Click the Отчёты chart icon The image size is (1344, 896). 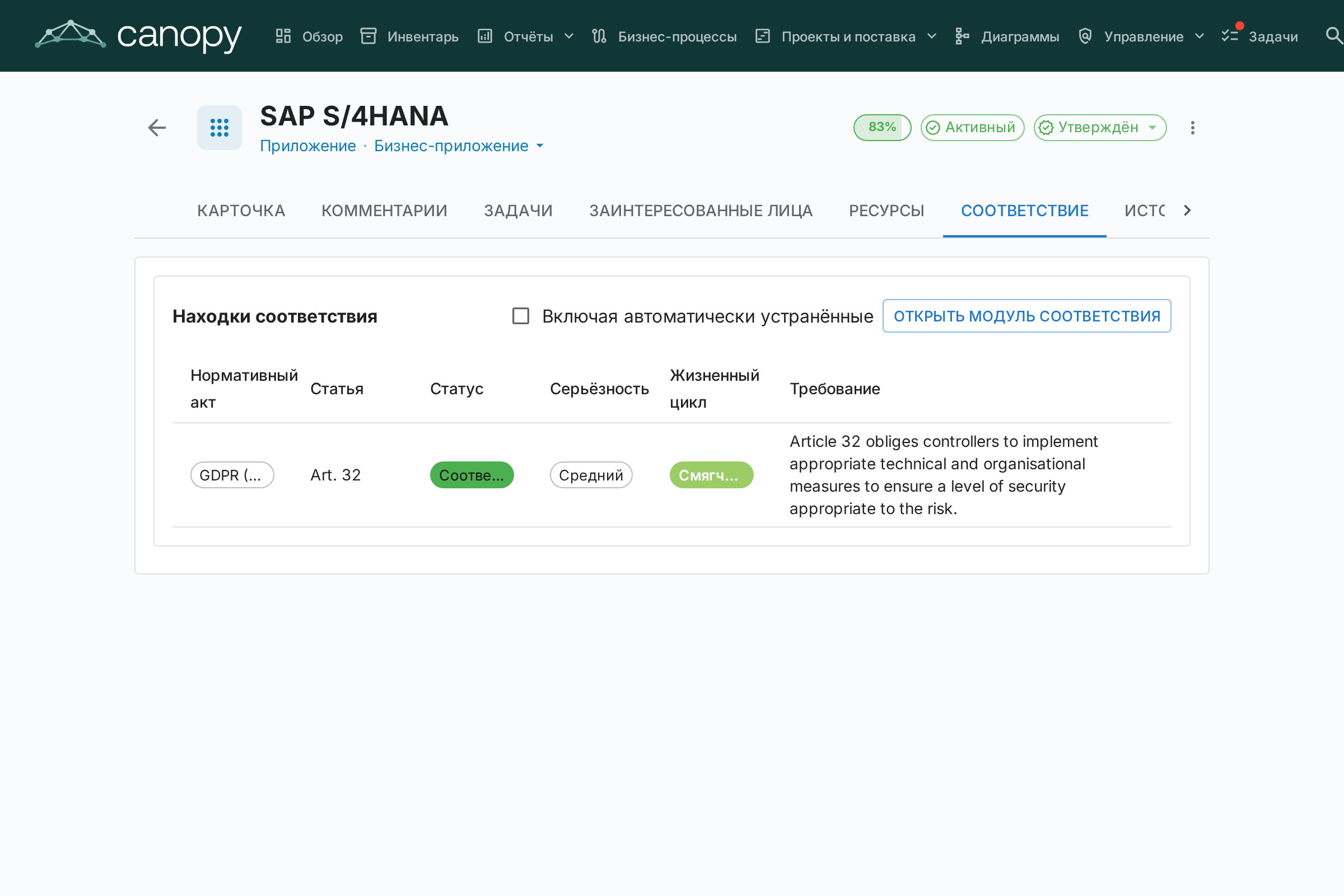485,36
